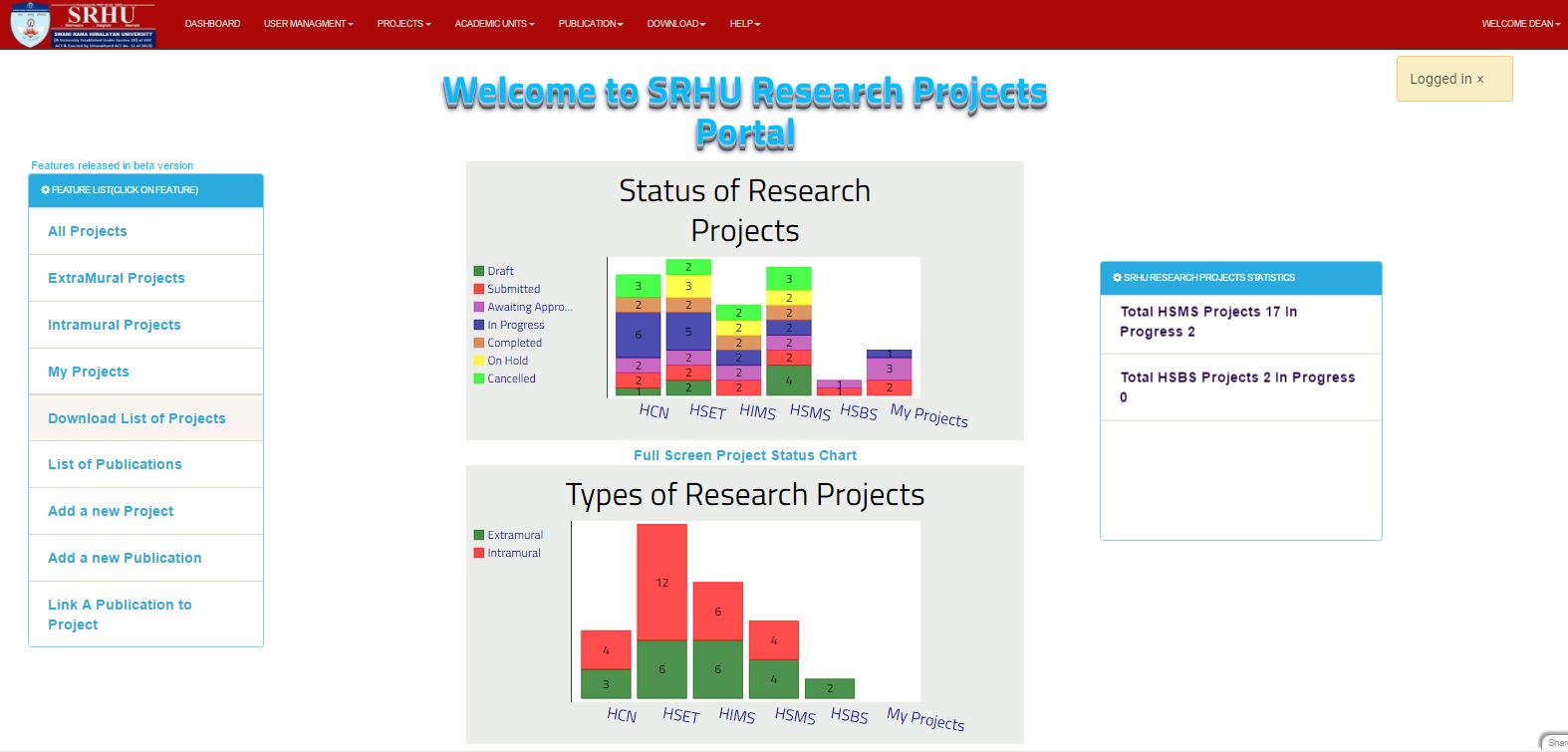Open the User Managment dropdown menu
The height and width of the screenshot is (752, 1568).
[308, 24]
